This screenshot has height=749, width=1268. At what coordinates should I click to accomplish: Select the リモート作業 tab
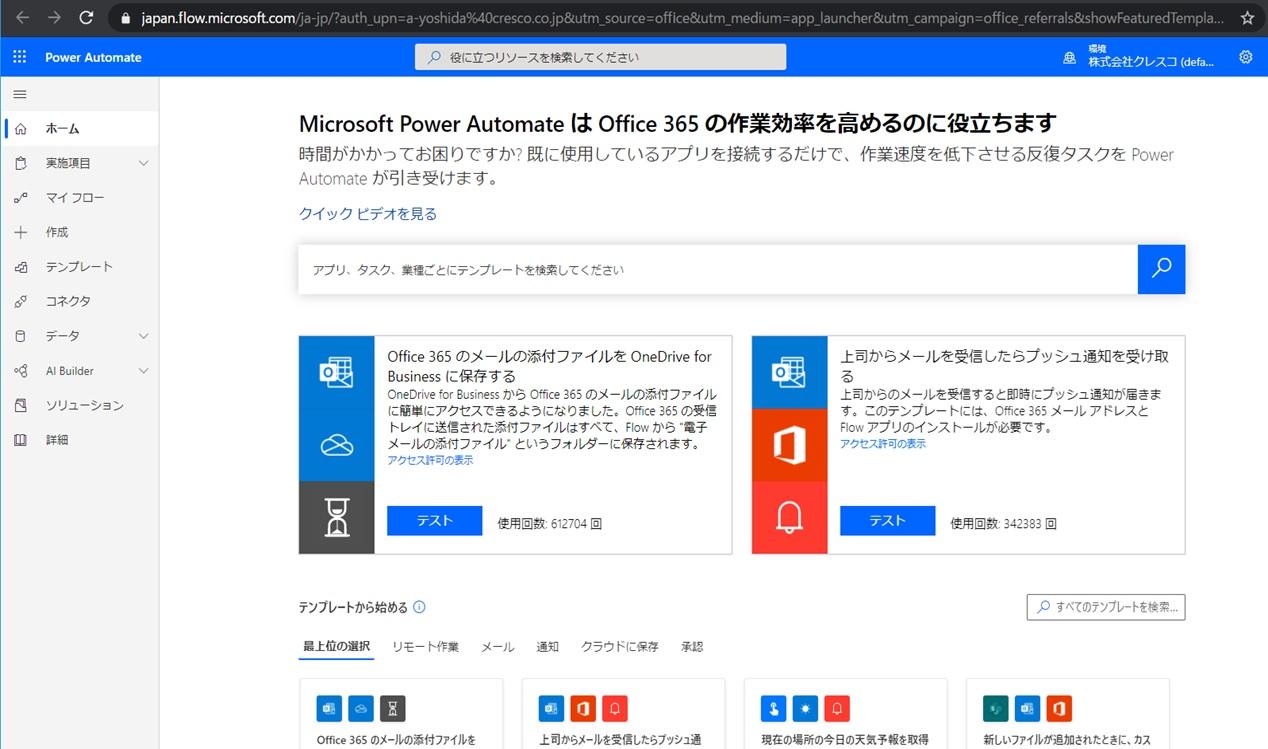point(426,647)
